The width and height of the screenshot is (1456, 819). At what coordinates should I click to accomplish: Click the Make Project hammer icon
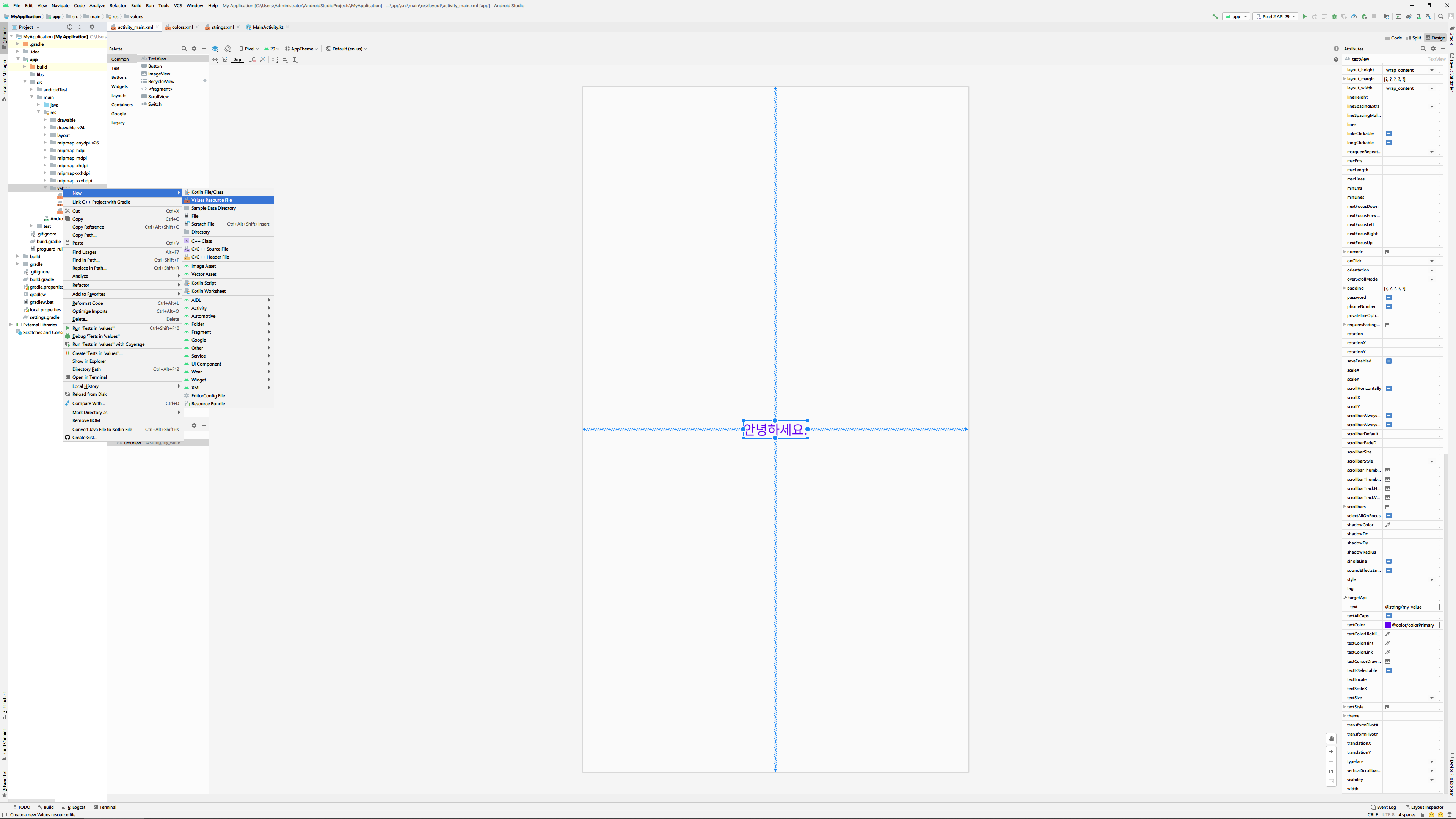(1214, 17)
